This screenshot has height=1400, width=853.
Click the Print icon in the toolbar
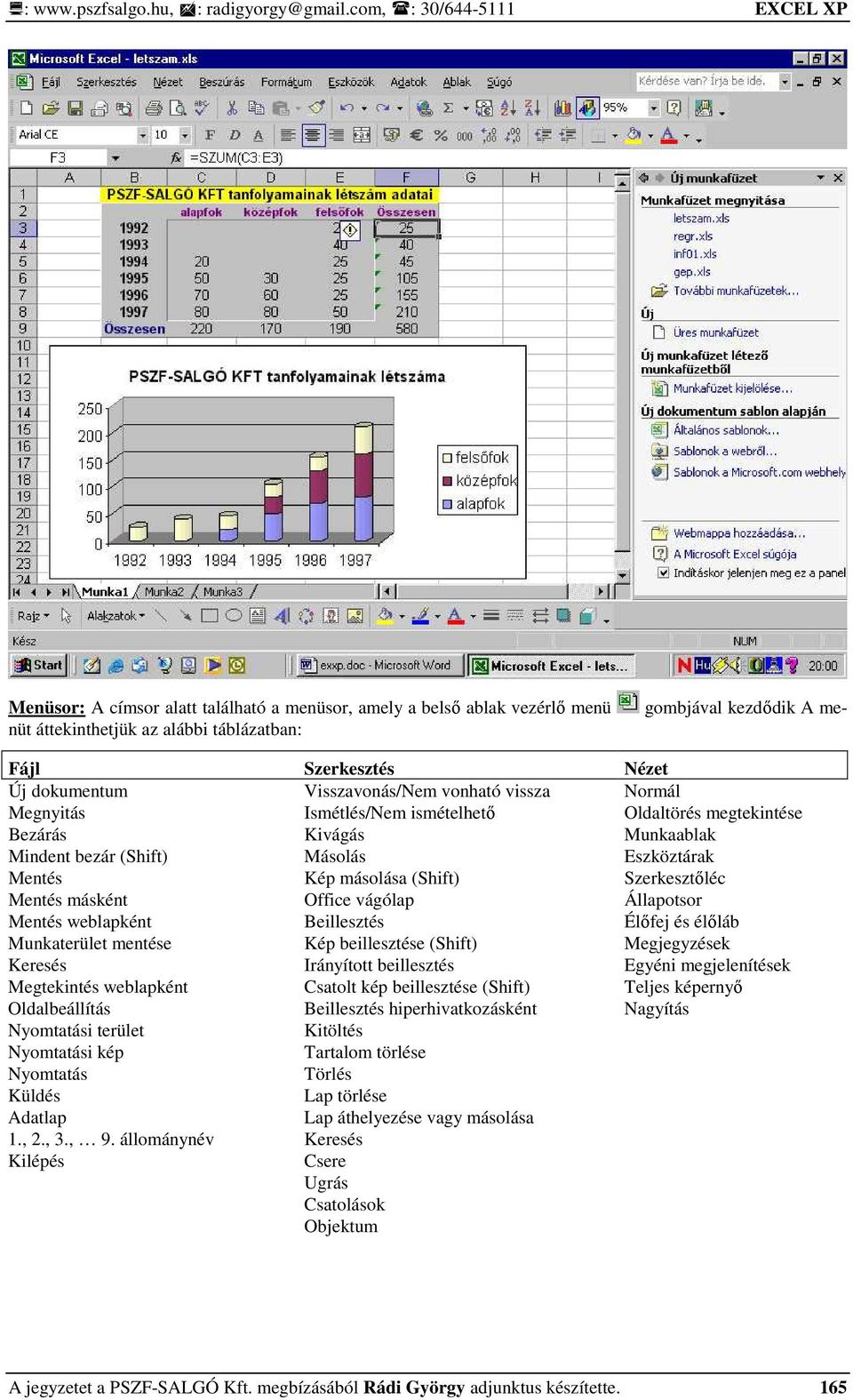(x=154, y=108)
